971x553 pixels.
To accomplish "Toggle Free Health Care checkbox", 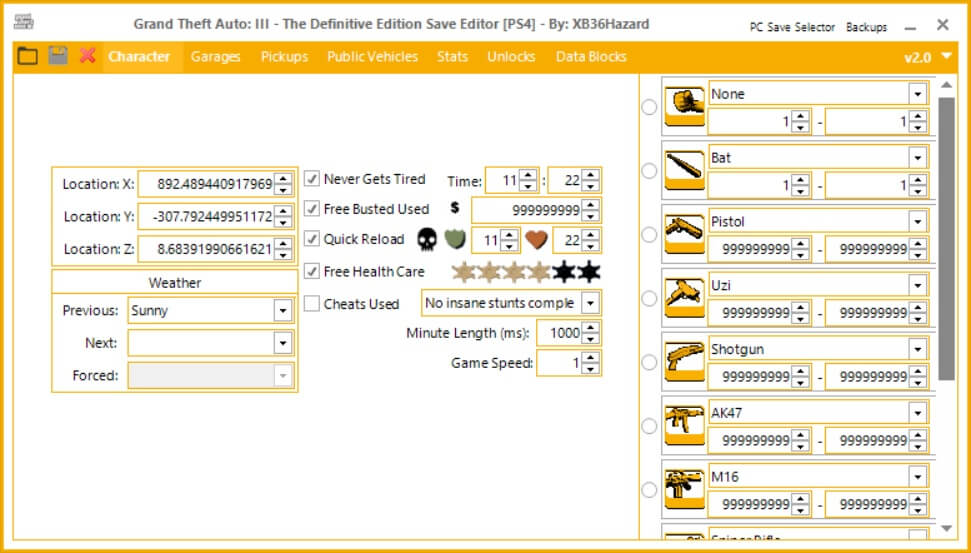I will coord(312,272).
